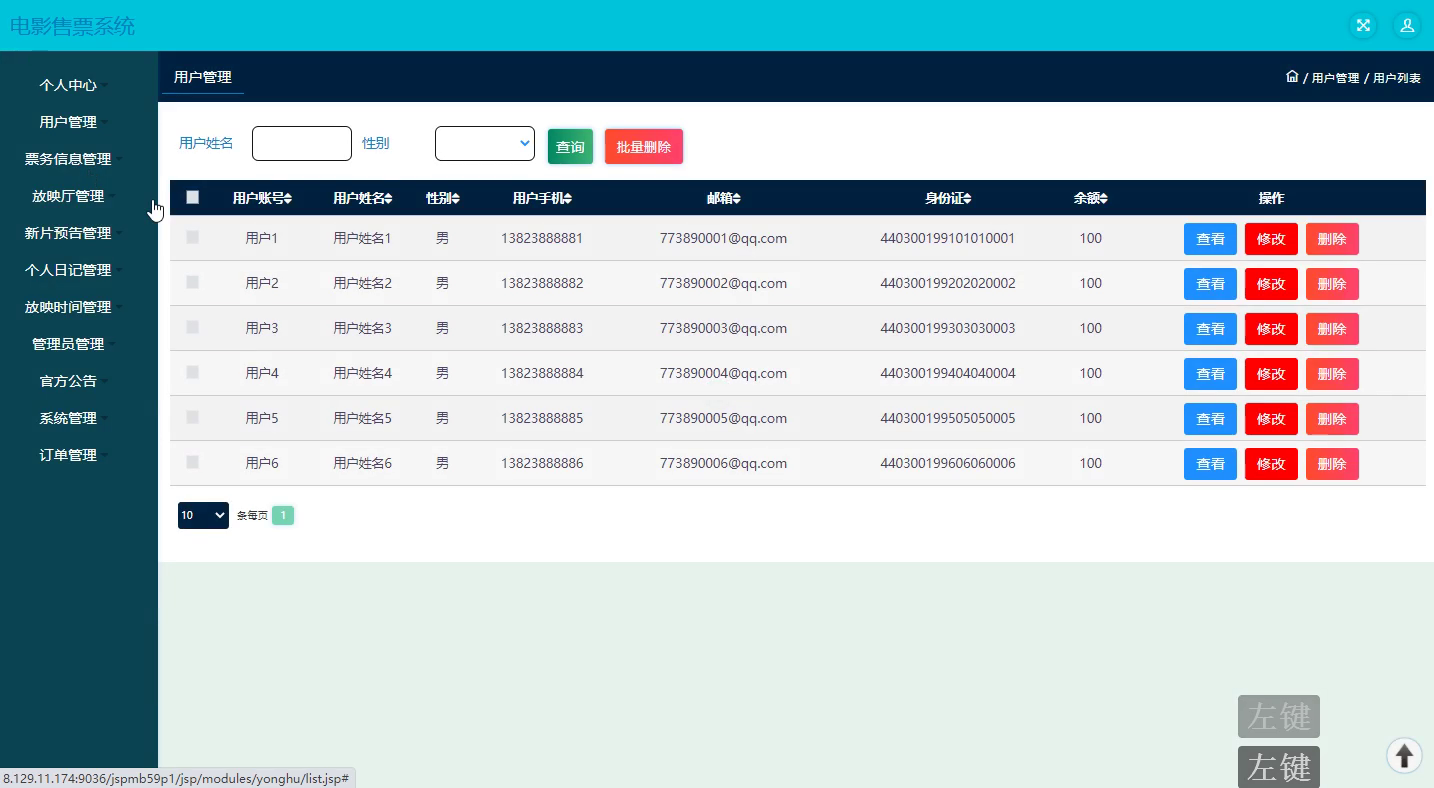Sort by 性别 column arrows
This screenshot has height=788, width=1434.
[456, 199]
